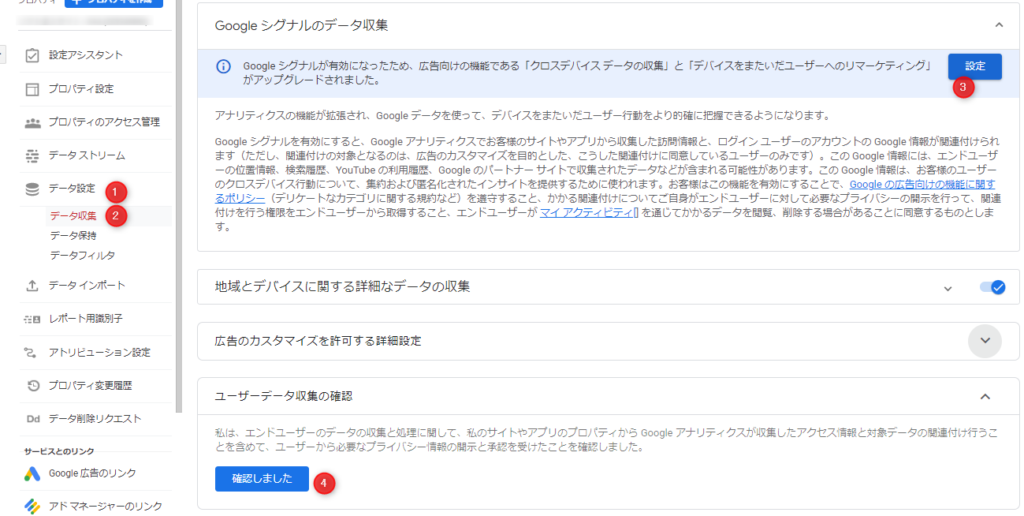Click the プロパティのアクセス管理 people icon

coord(32,122)
